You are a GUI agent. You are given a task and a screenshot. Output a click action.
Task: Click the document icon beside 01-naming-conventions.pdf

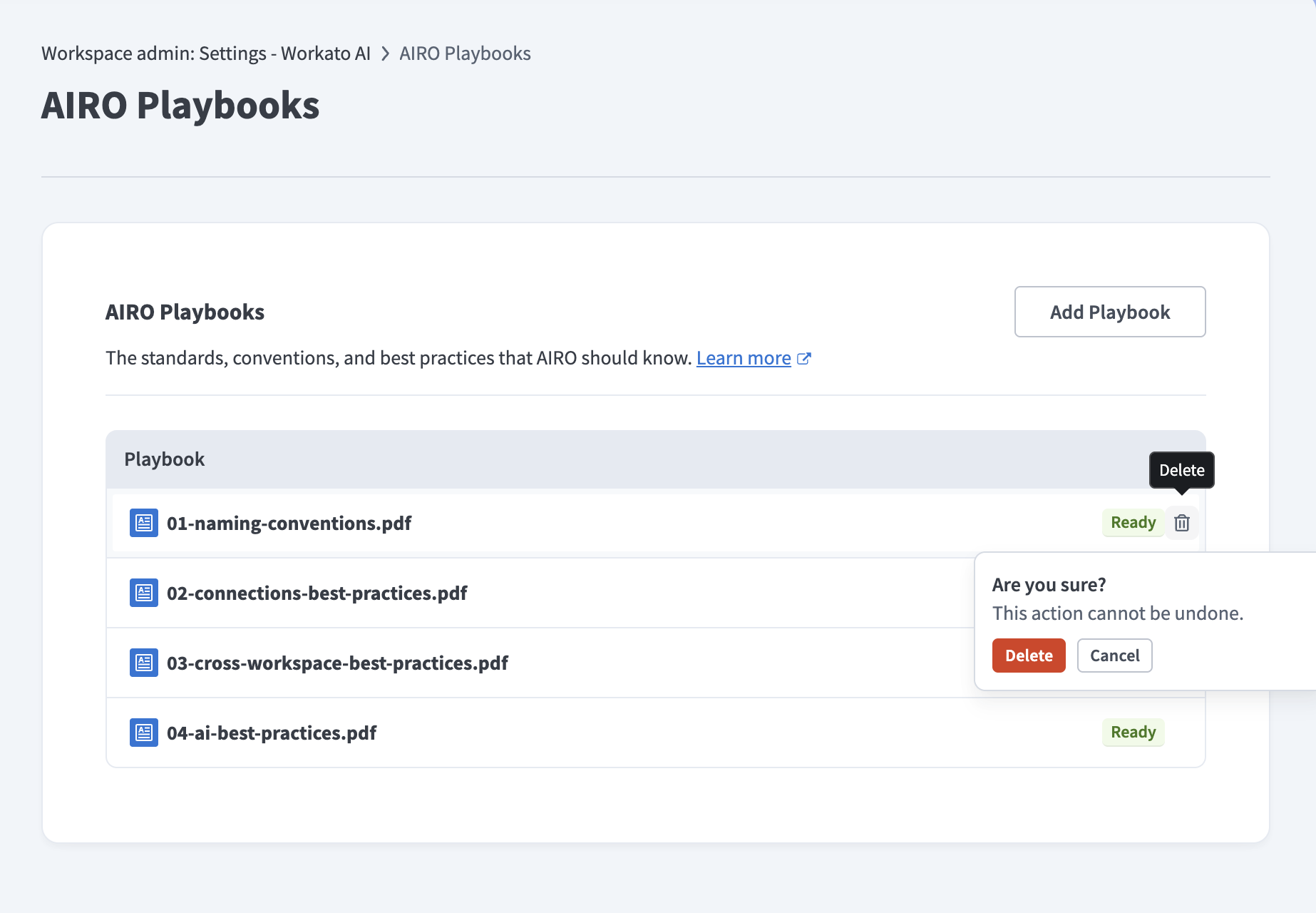point(144,523)
